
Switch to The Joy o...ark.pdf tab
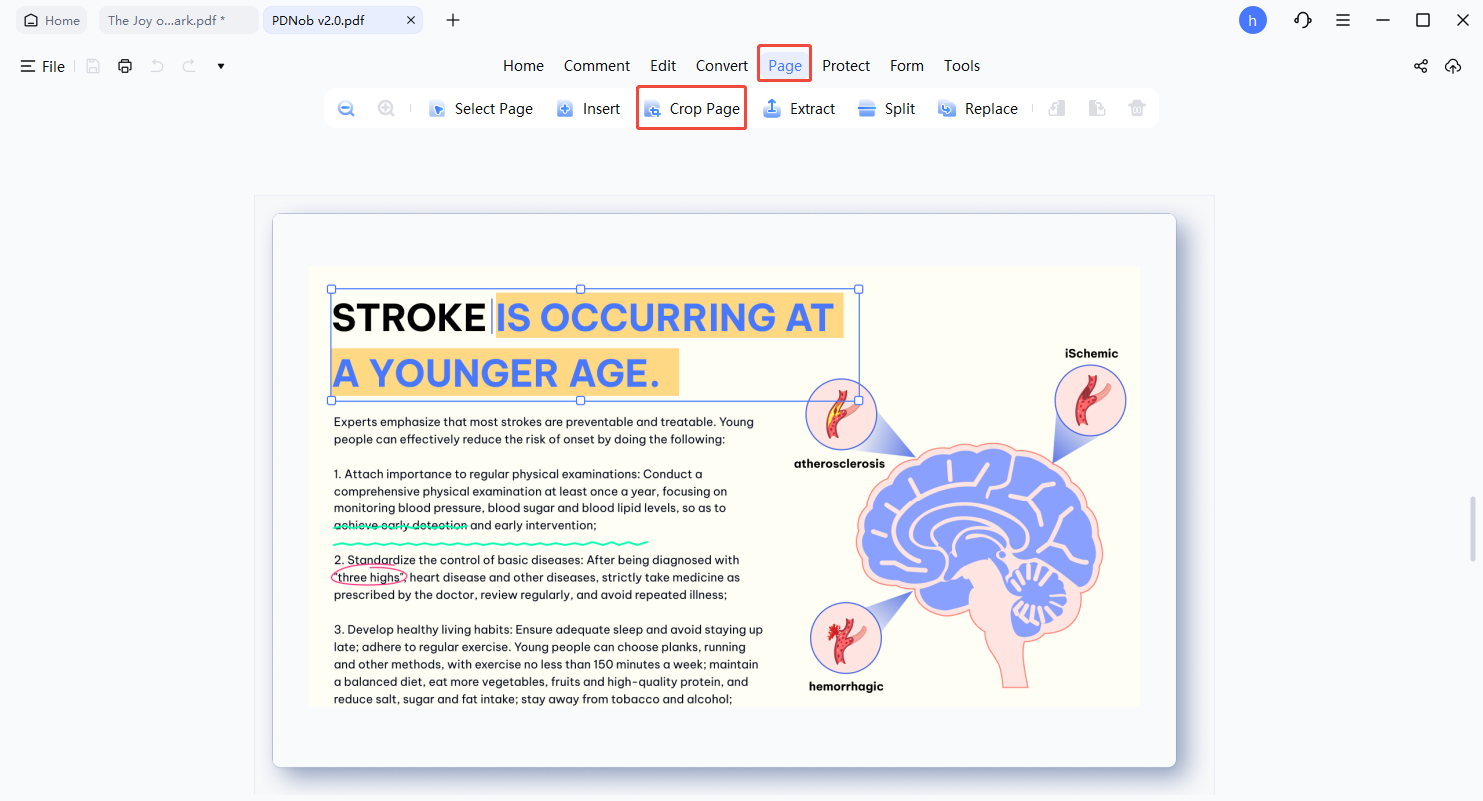click(x=166, y=20)
